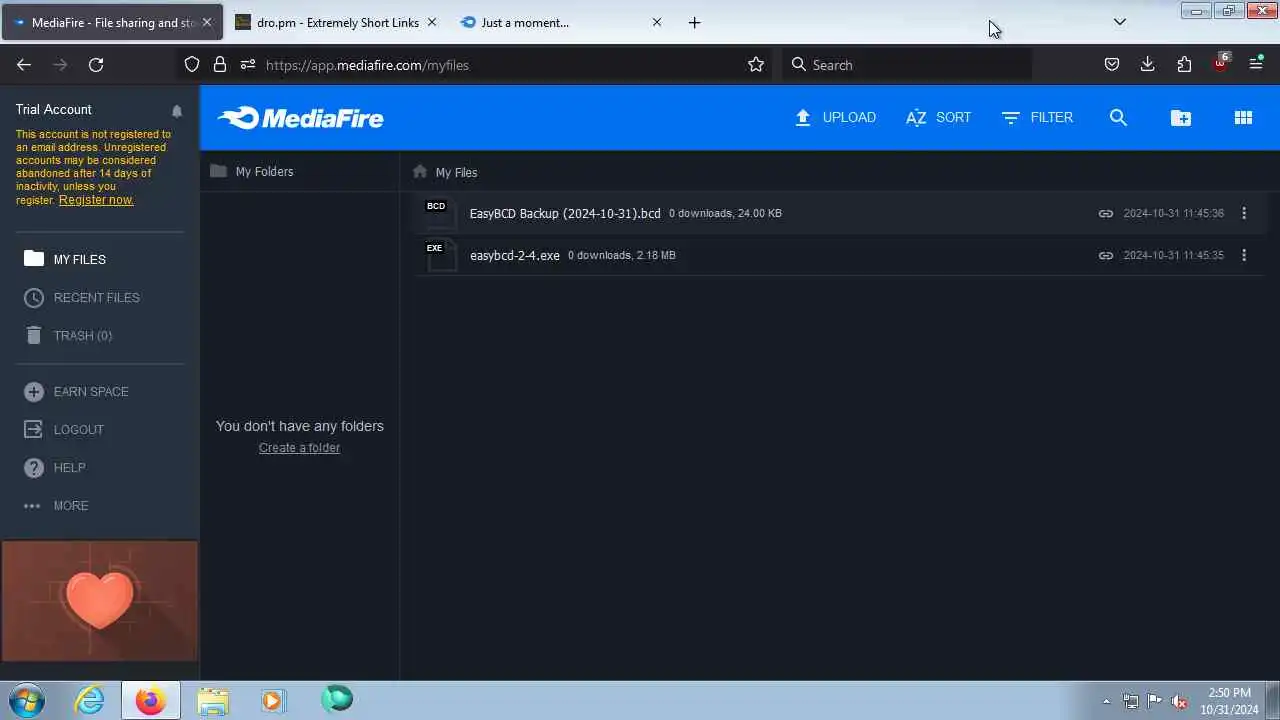Expand the More menu in sidebar

tap(56, 505)
